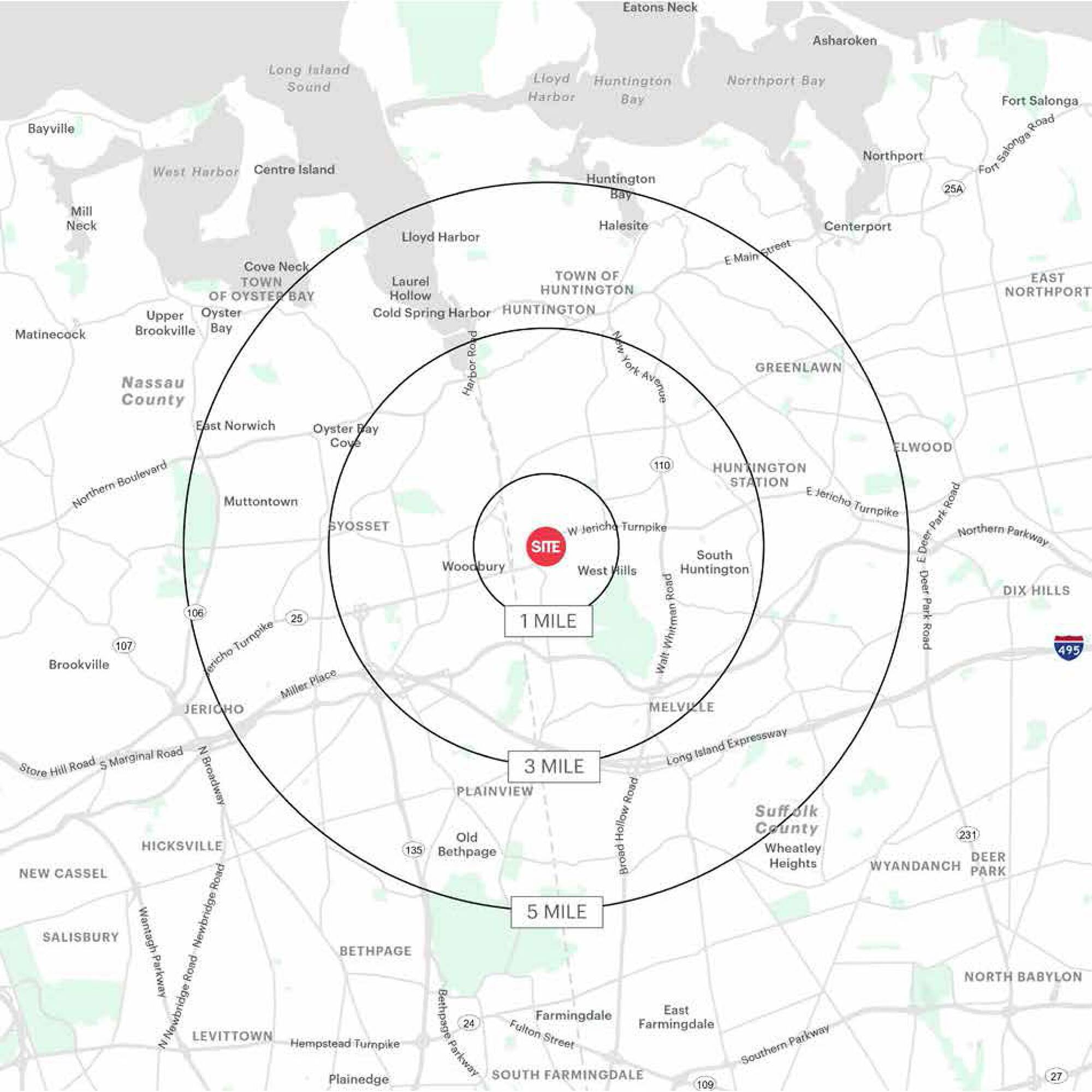Select the 5 MILE radius label
This screenshot has width=1092, height=1092.
(x=557, y=912)
